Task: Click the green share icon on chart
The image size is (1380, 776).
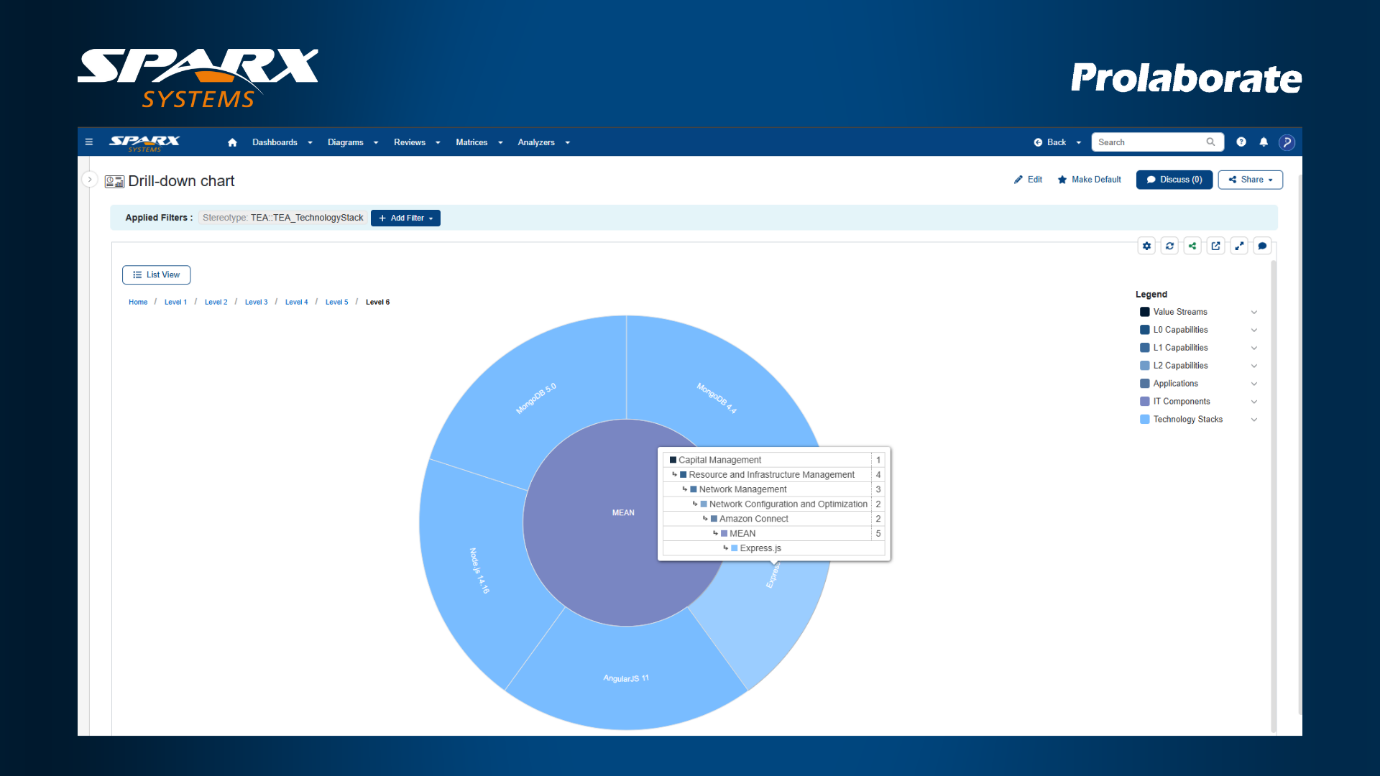Action: tap(1193, 246)
